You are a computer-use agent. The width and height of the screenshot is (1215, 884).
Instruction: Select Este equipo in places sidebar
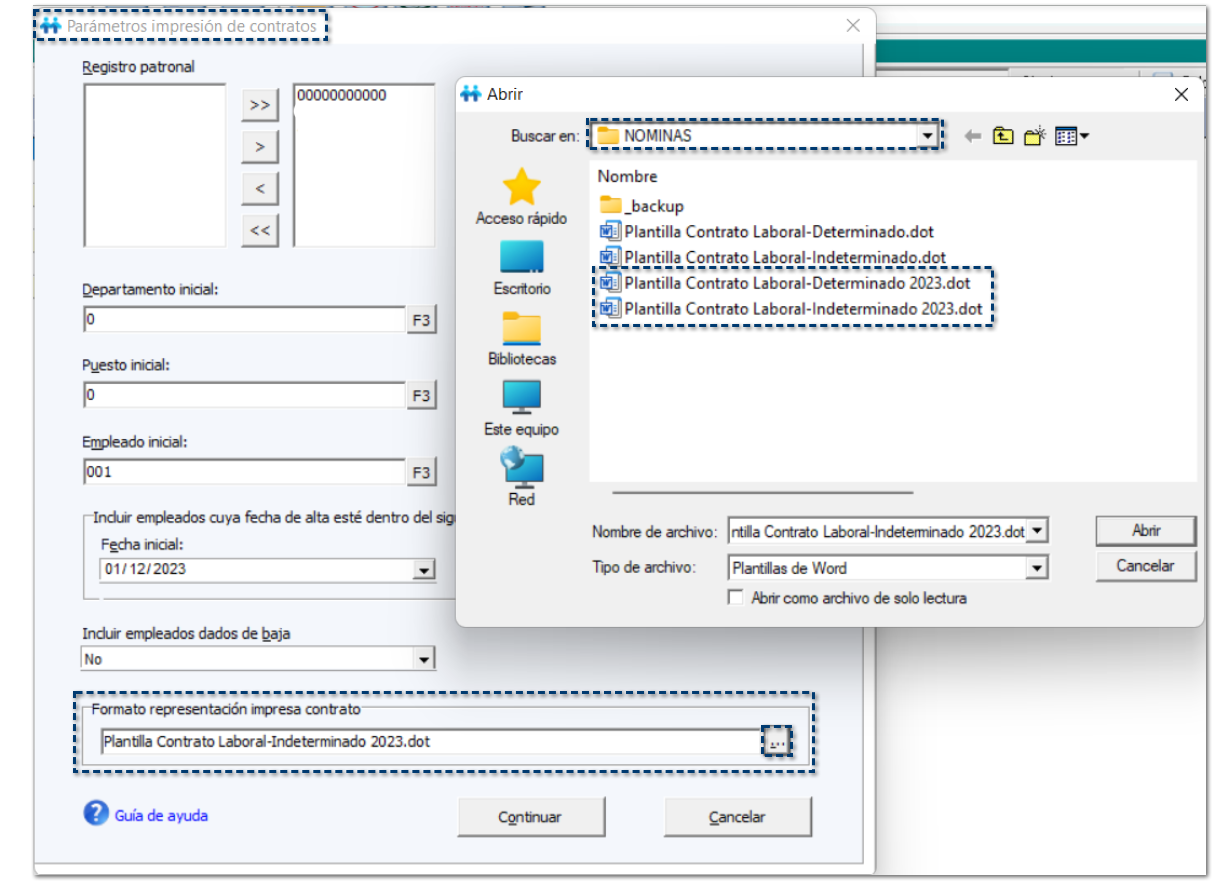521,408
